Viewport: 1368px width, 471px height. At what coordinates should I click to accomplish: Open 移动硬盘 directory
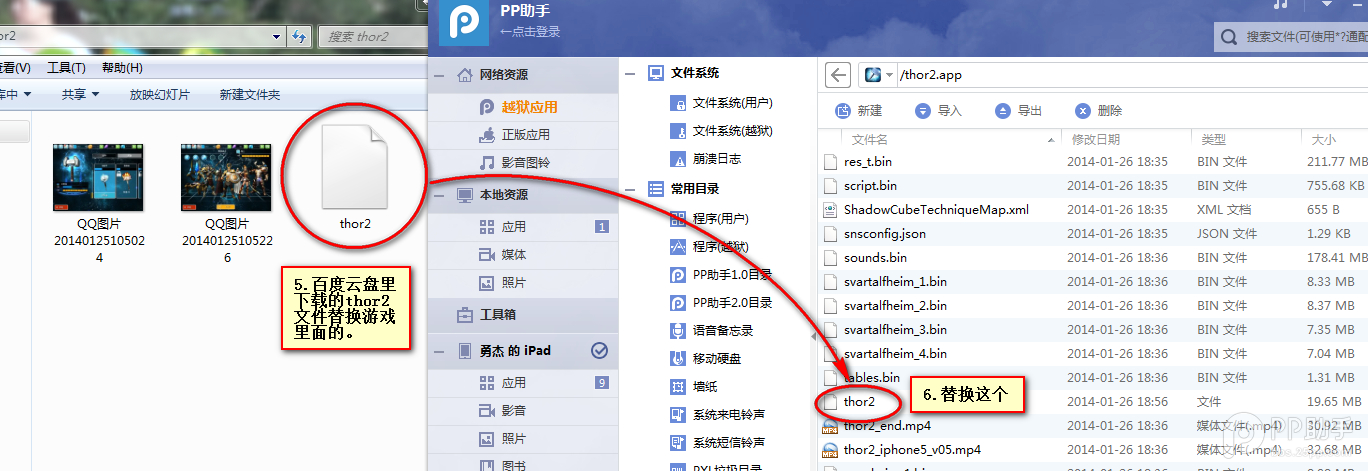[x=717, y=359]
